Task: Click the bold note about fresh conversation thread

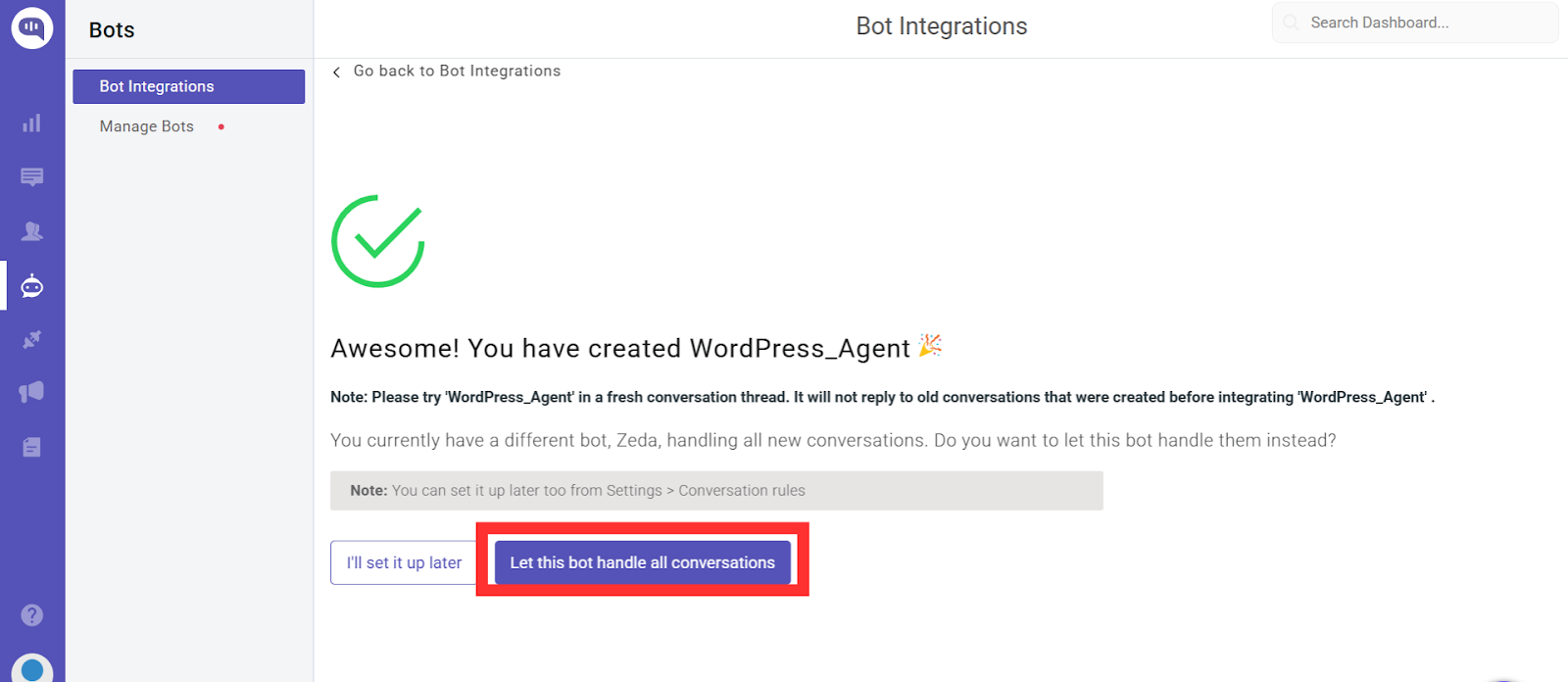Action: pyautogui.click(x=882, y=397)
